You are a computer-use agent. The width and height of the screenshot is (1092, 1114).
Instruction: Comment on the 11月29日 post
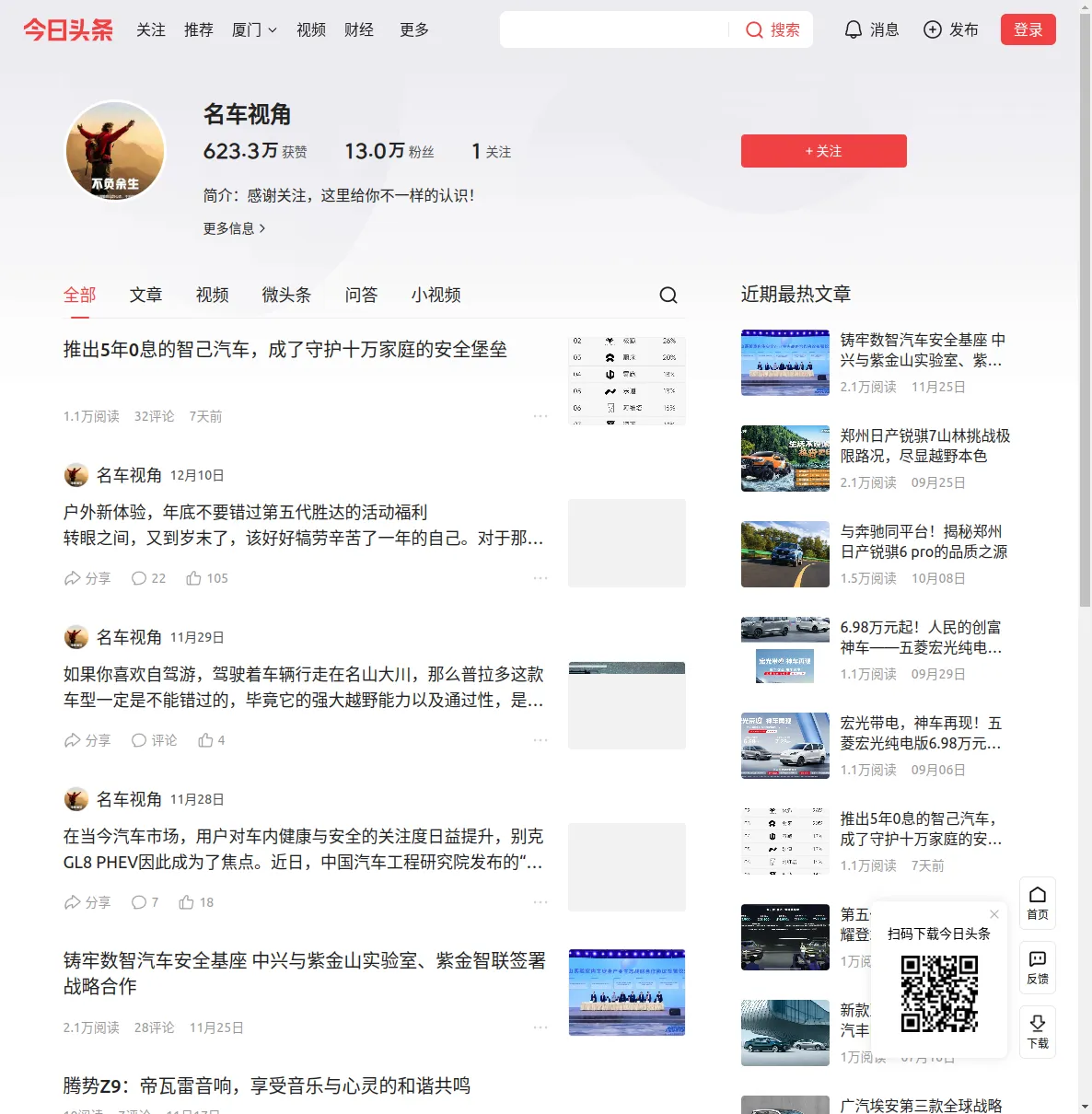coord(154,740)
